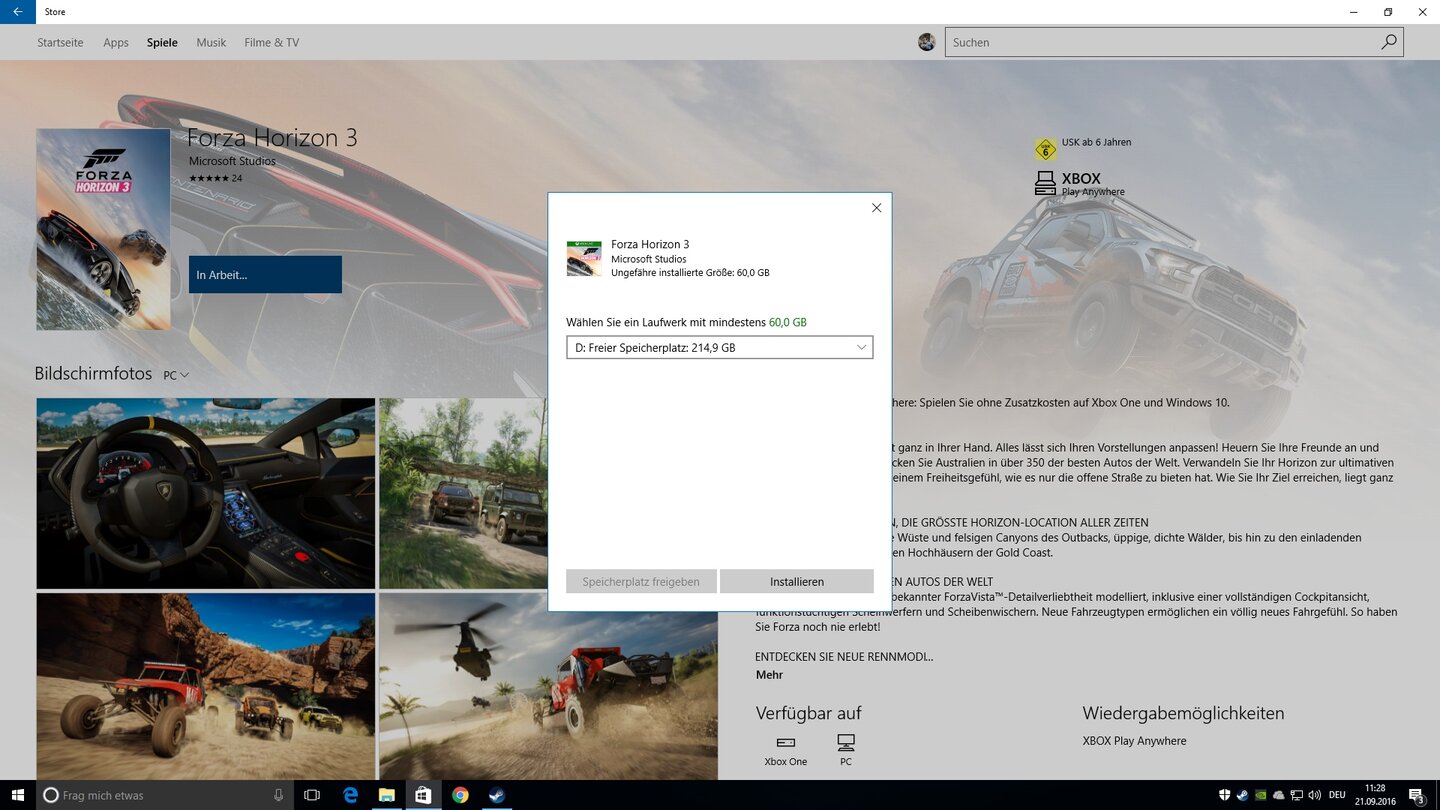The height and width of the screenshot is (810, 1440).
Task: Click the Cortana microphone icon
Action: (x=279, y=795)
